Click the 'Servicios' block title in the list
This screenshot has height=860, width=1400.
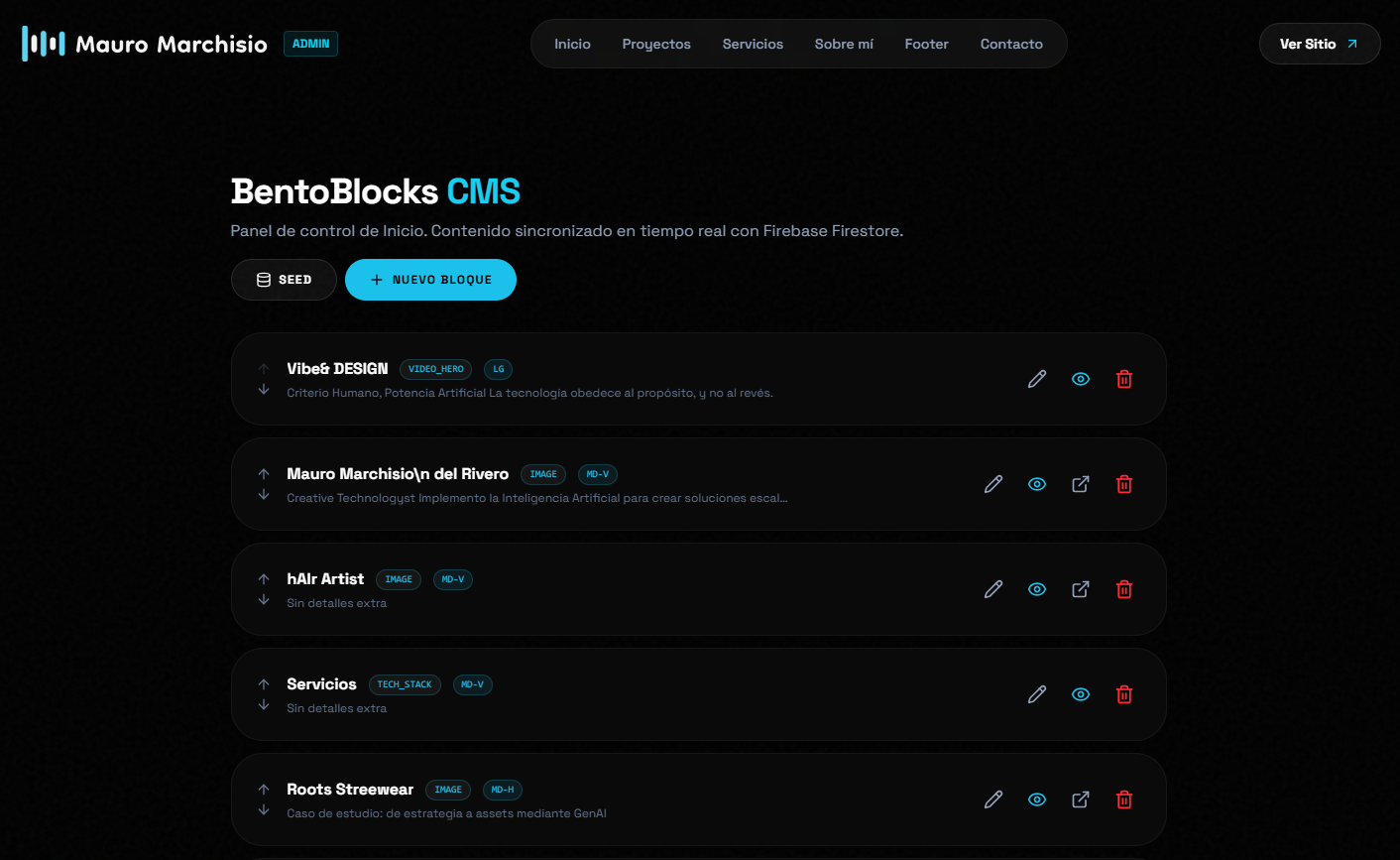[x=321, y=684]
